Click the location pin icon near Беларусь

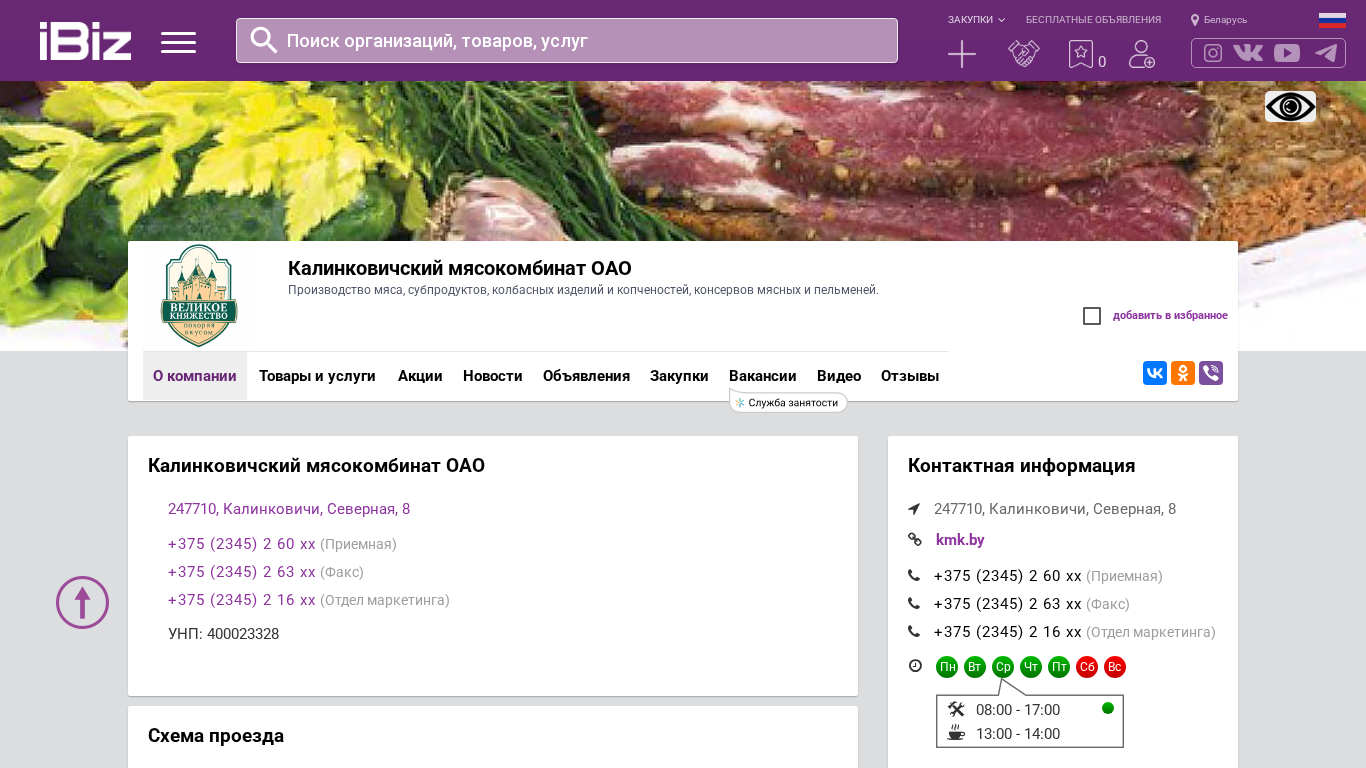coord(1194,20)
